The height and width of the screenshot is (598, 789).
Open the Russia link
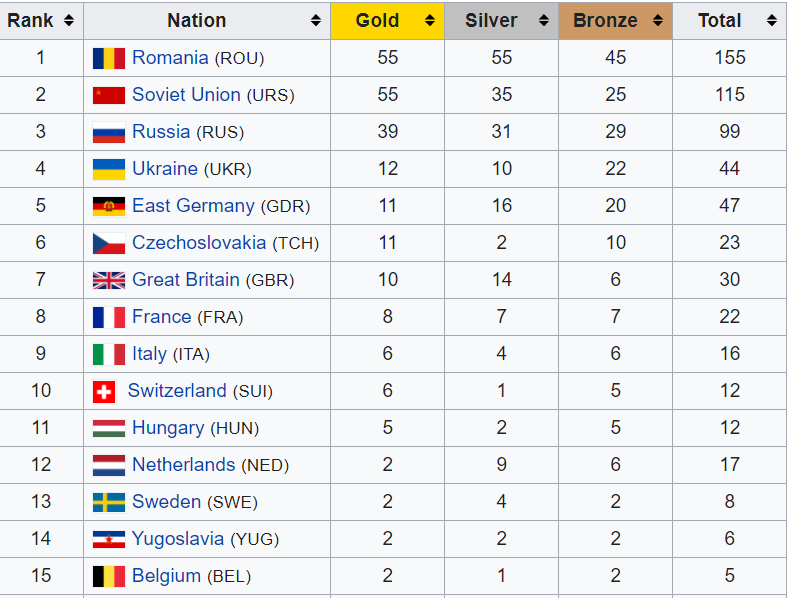(161, 132)
